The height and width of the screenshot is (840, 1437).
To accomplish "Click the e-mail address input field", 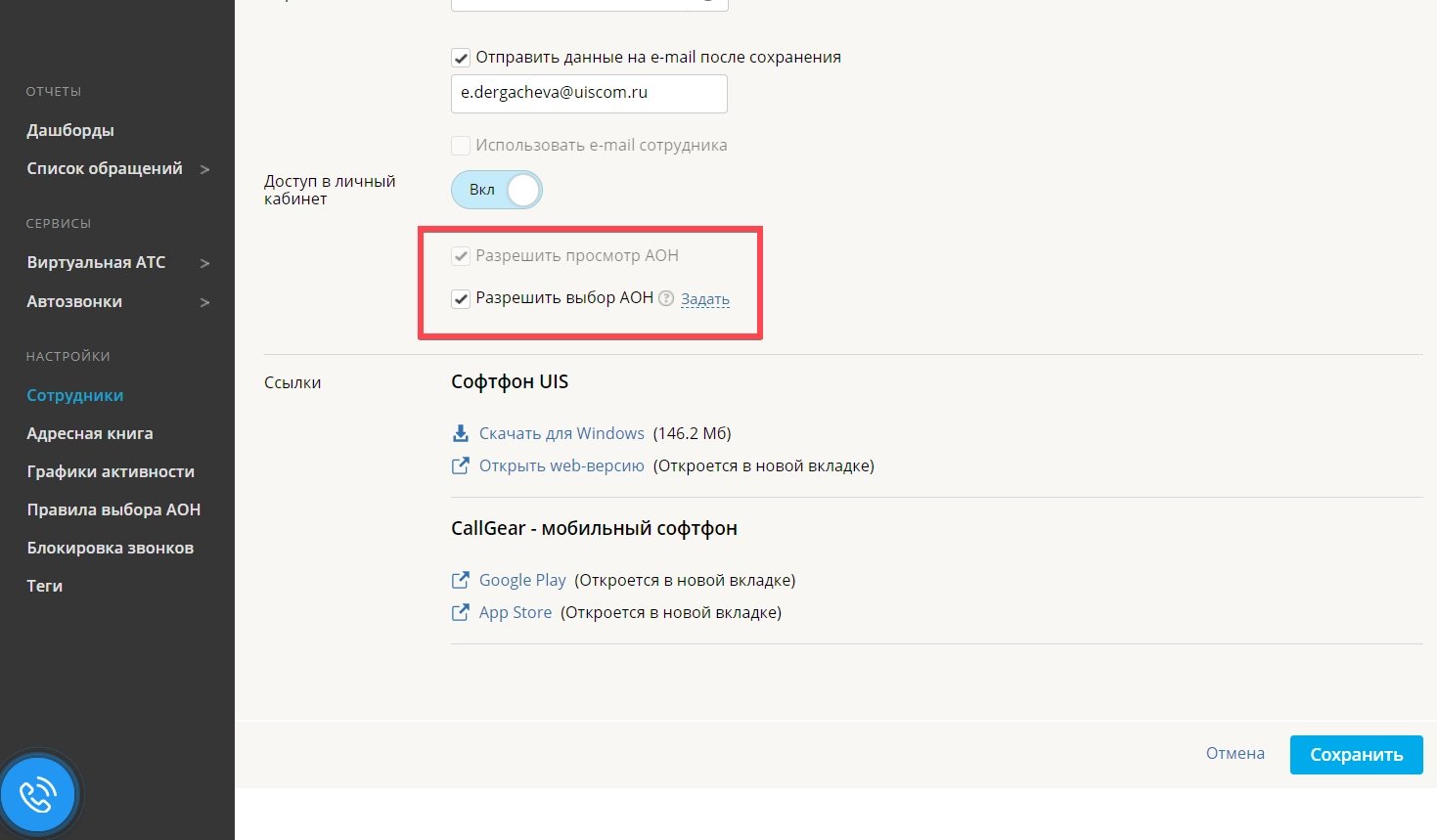I will (x=589, y=94).
